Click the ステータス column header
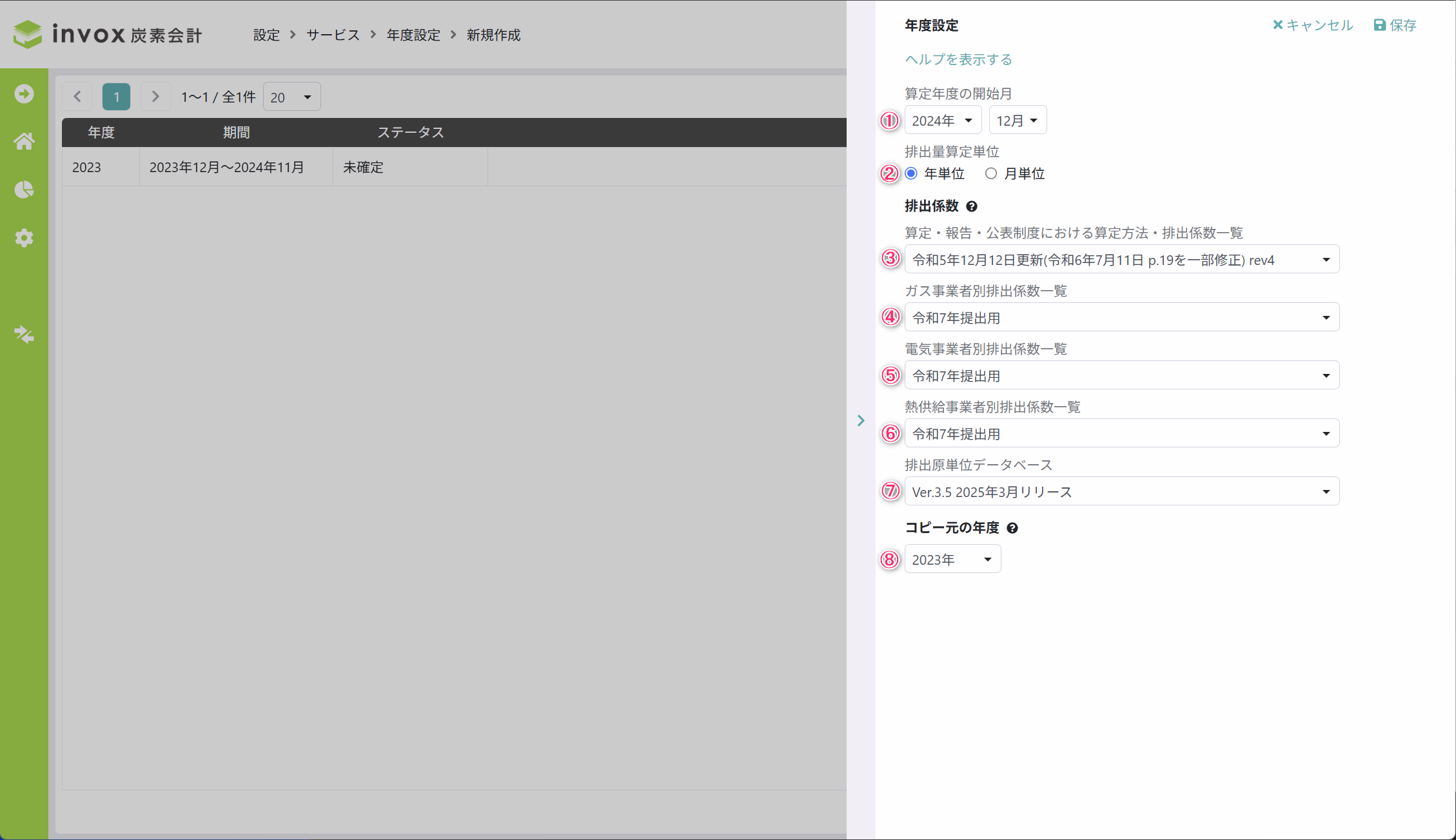 click(410, 132)
